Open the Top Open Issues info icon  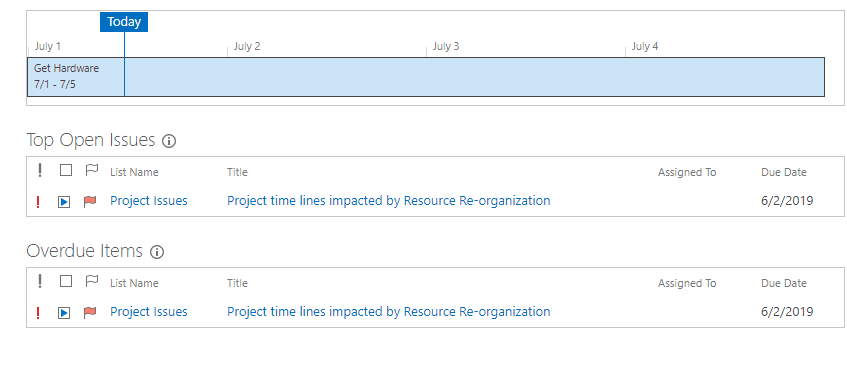point(169,142)
